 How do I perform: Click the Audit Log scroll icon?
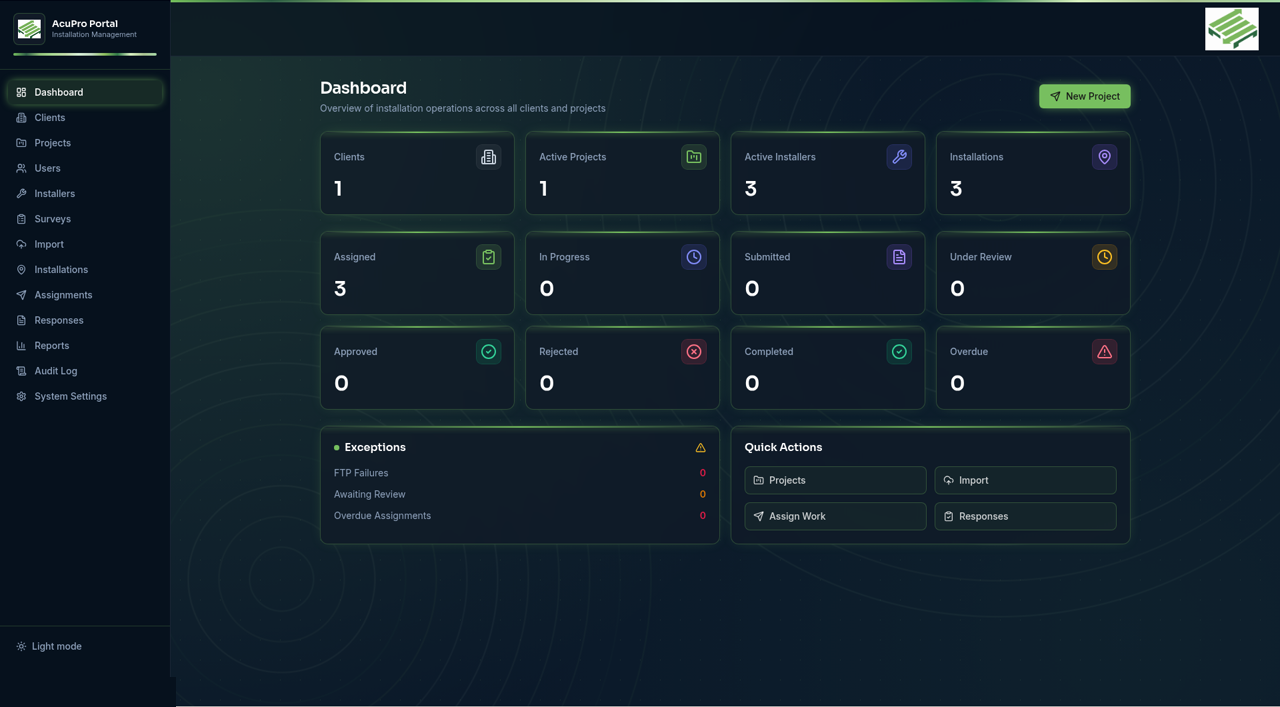[21, 371]
